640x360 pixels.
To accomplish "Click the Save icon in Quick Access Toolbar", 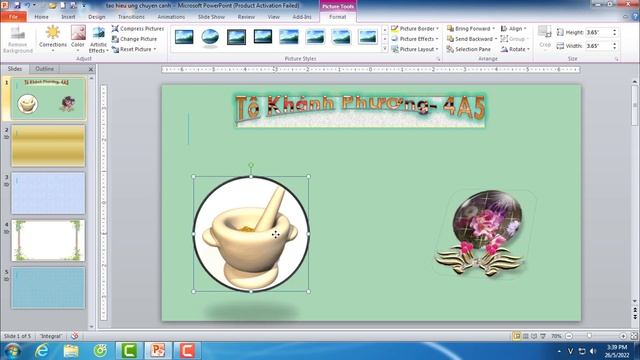I will (17, 5).
